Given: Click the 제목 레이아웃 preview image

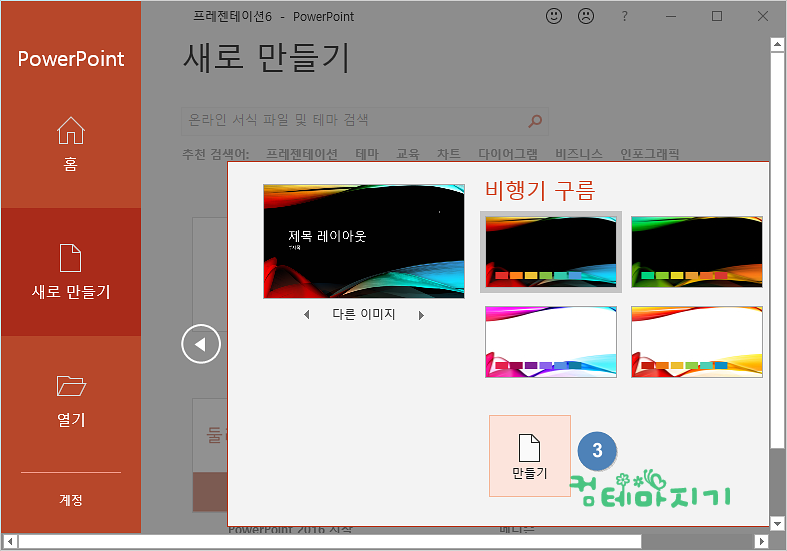Looking at the screenshot, I should pyautogui.click(x=364, y=241).
